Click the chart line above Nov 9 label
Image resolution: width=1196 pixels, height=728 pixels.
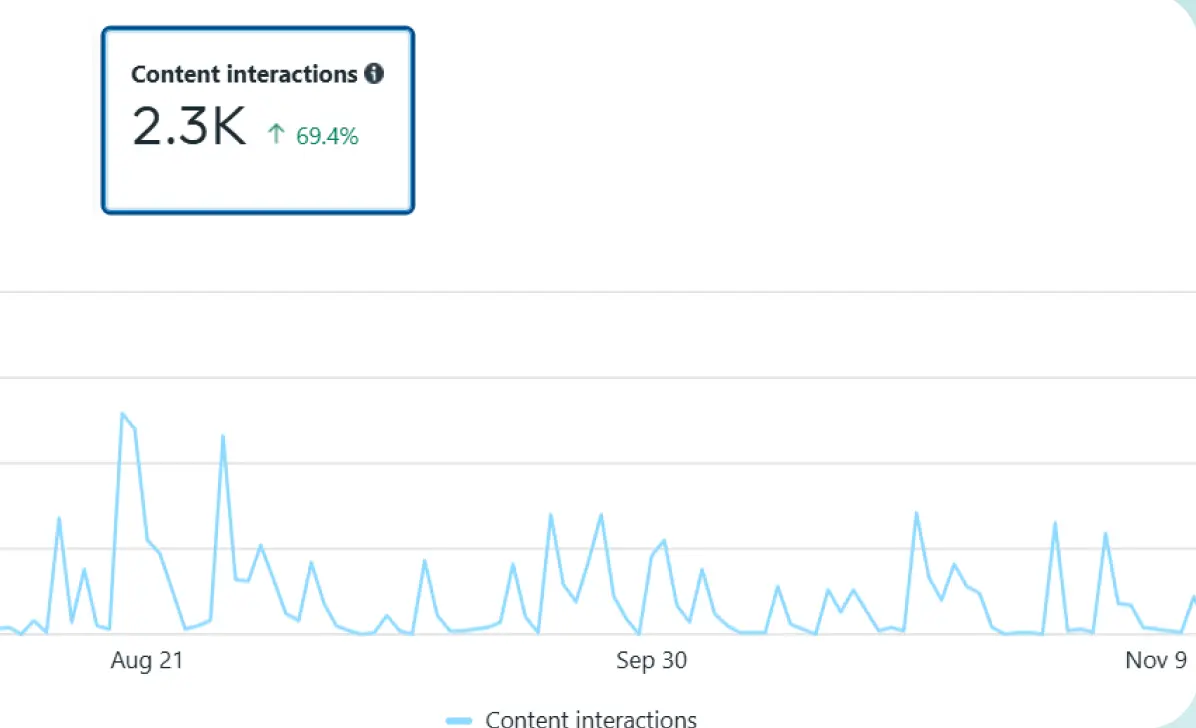point(1156,629)
